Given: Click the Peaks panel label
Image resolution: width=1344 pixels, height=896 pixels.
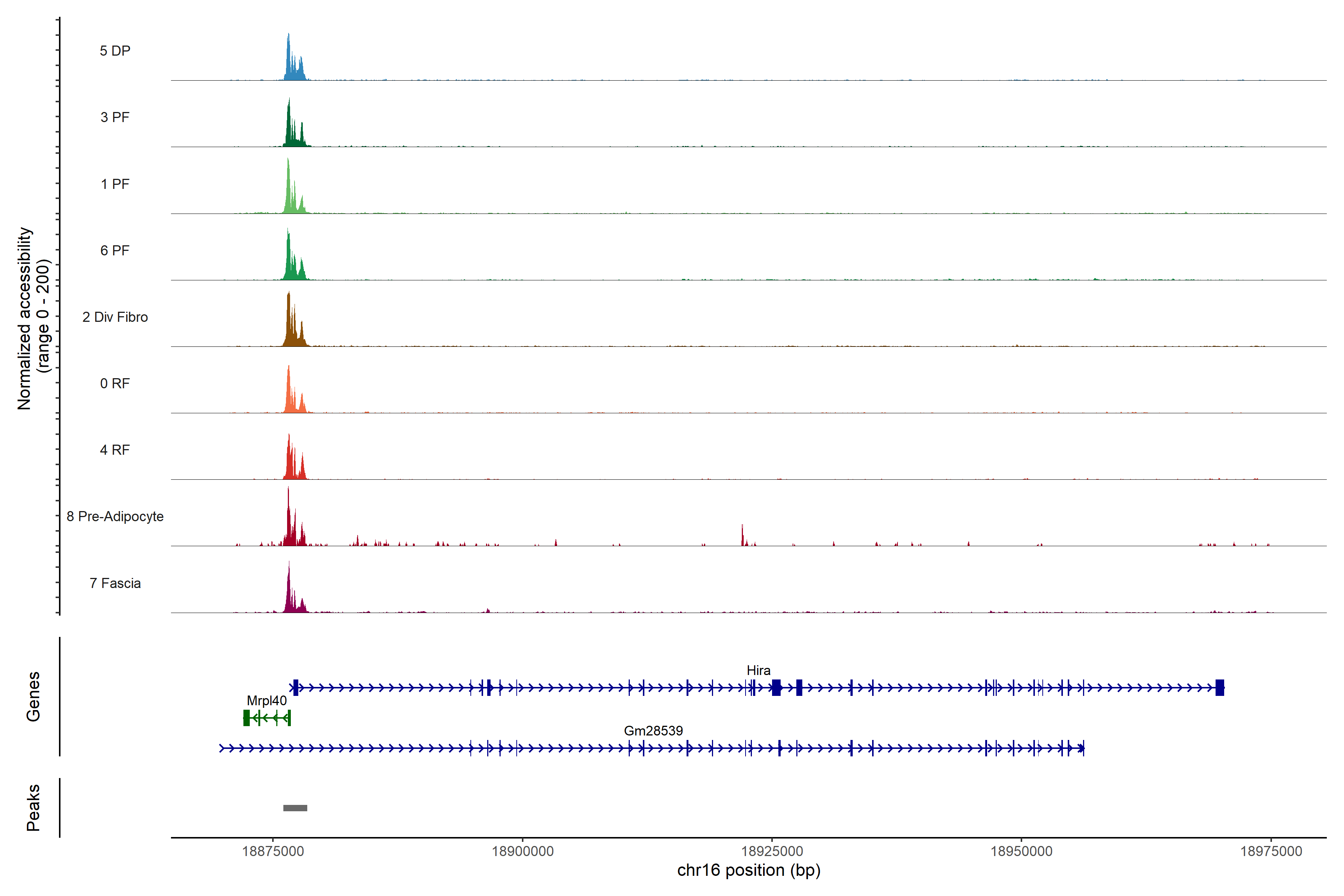Looking at the screenshot, I should click(x=33, y=808).
